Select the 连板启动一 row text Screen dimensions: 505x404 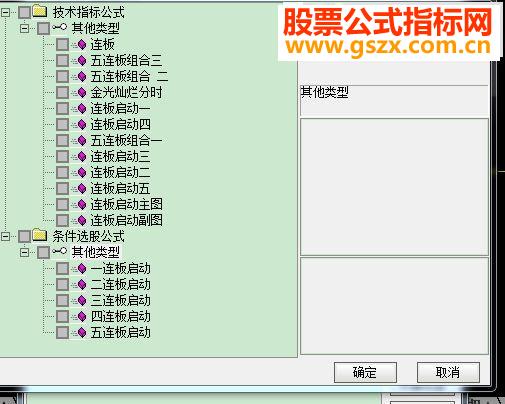[x=120, y=108]
